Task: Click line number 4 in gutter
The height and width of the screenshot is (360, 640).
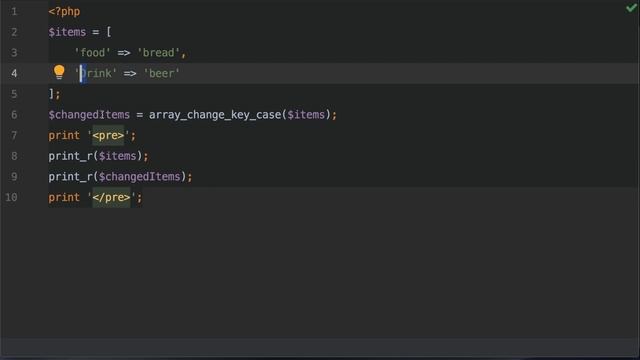Action: [x=14, y=73]
